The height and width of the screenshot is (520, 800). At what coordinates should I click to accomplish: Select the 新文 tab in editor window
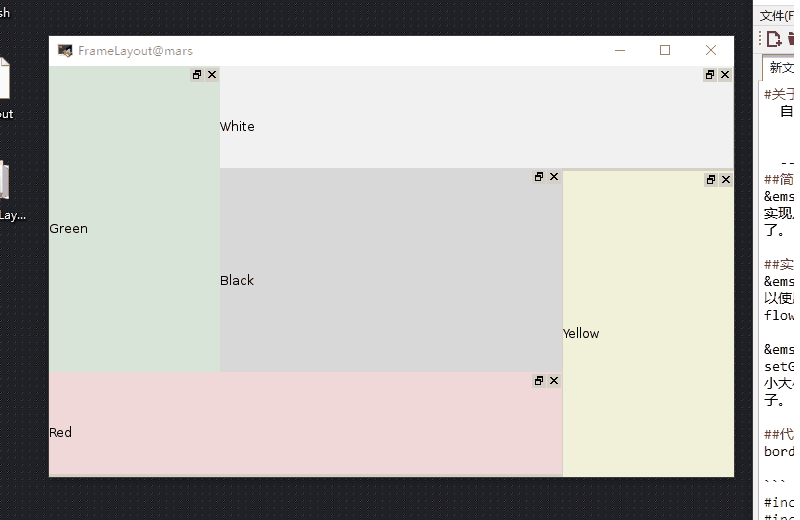pyautogui.click(x=780, y=67)
